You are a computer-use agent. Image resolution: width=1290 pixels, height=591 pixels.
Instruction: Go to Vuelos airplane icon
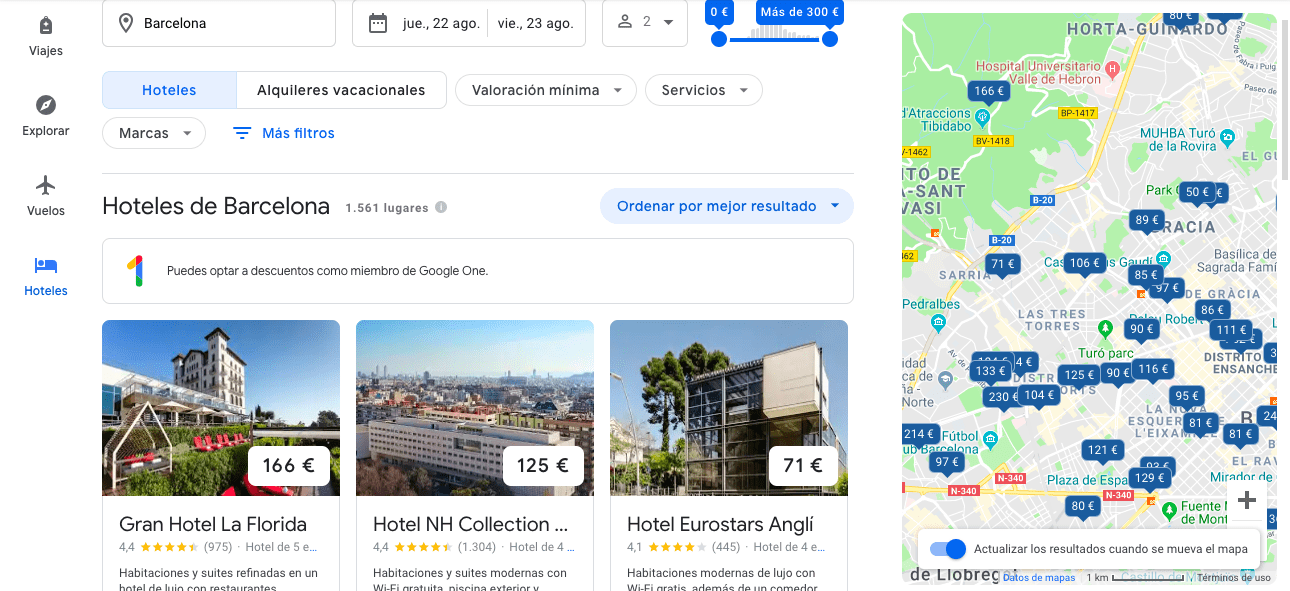pos(46,185)
